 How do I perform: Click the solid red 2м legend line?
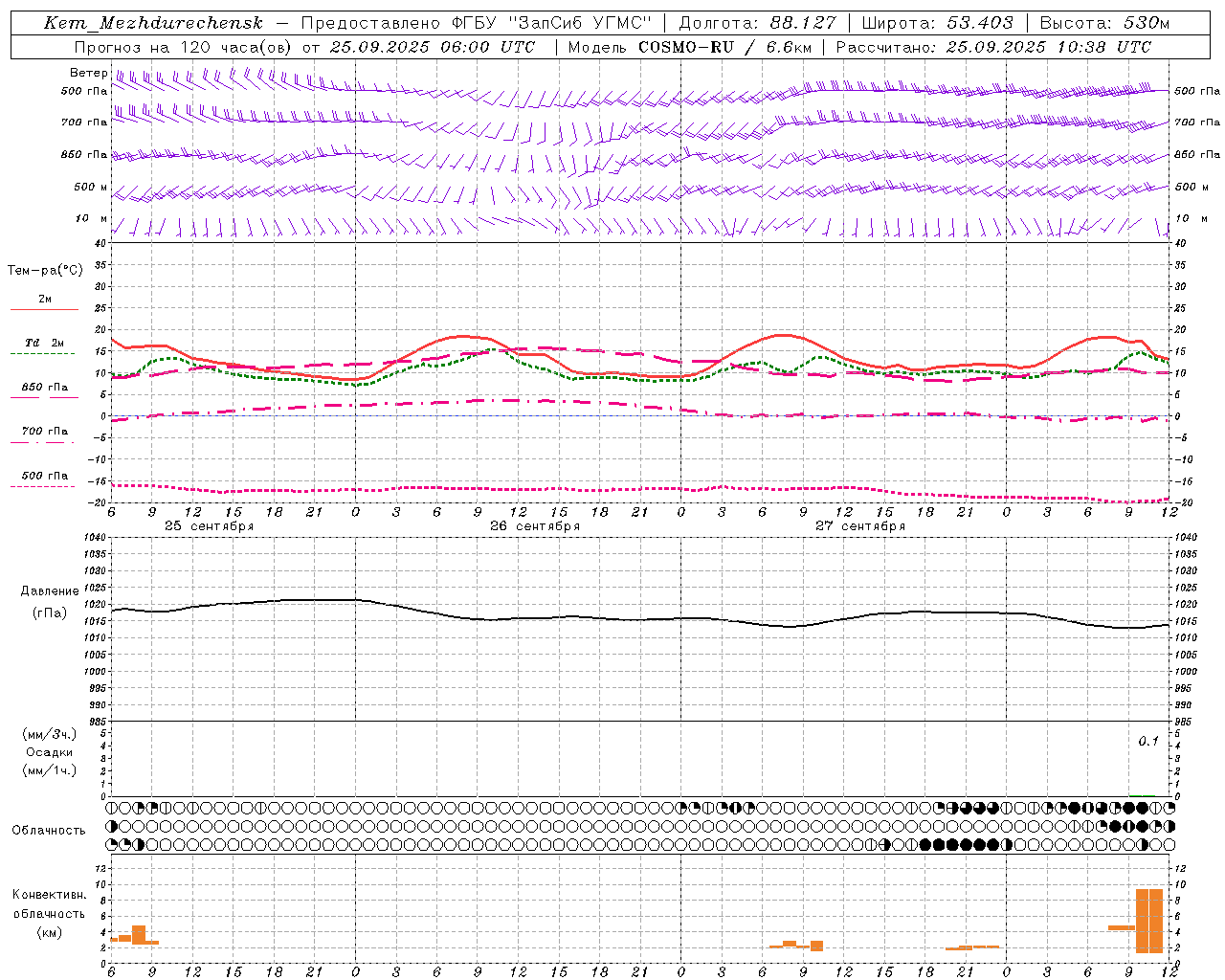click(44, 309)
